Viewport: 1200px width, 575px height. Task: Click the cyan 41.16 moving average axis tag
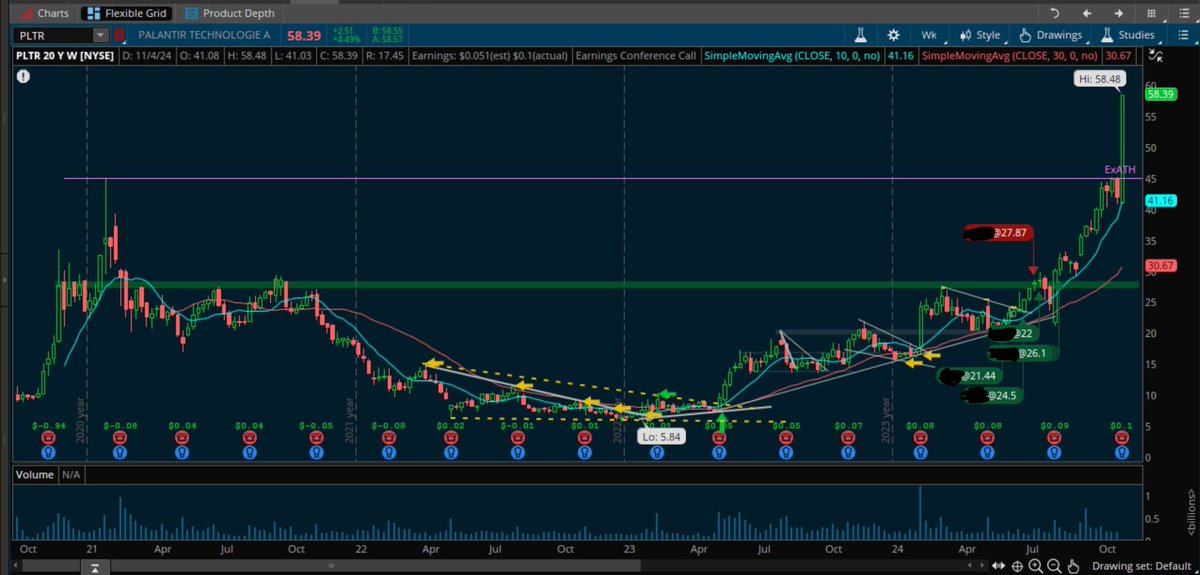pyautogui.click(x=1160, y=201)
